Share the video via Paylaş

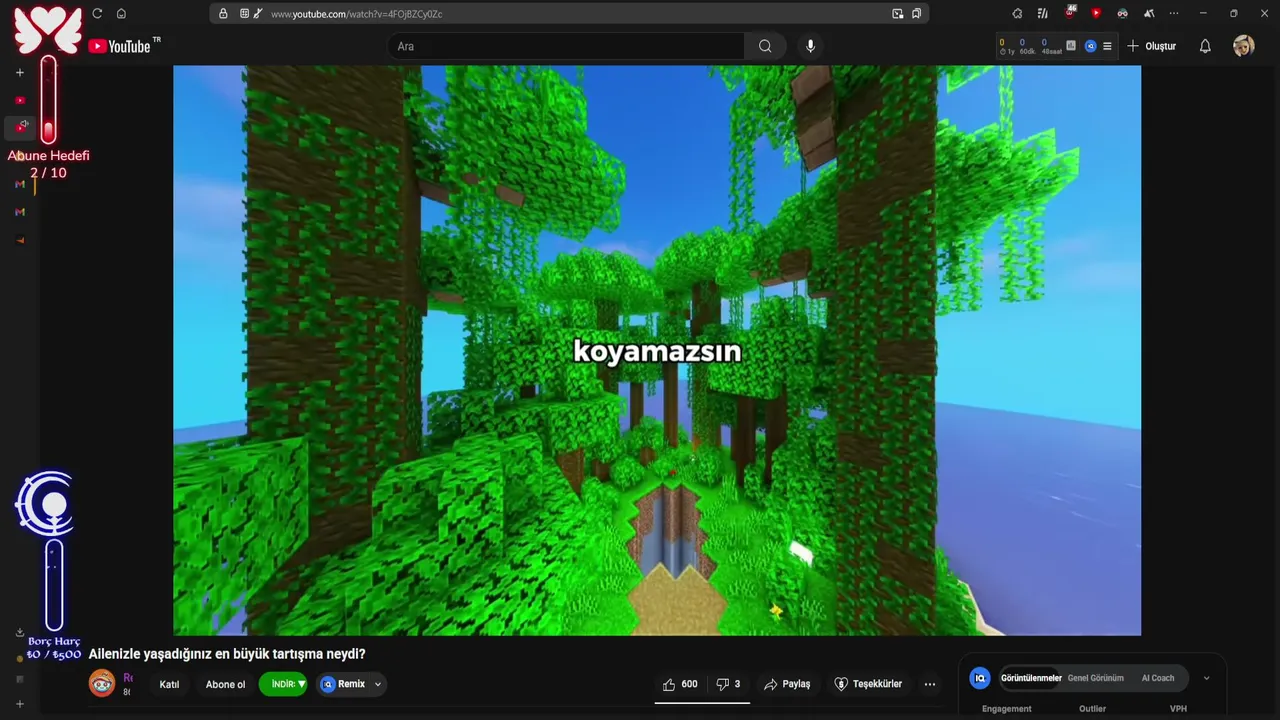(x=787, y=684)
